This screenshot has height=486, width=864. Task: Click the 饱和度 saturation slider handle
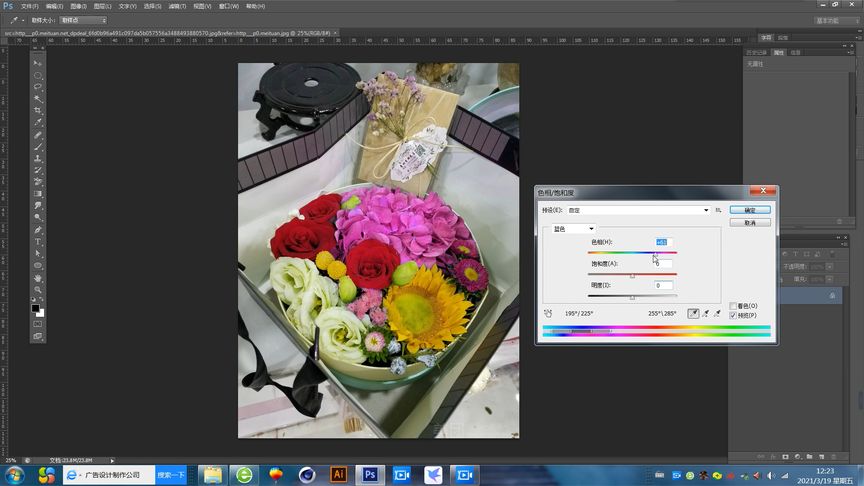(632, 276)
